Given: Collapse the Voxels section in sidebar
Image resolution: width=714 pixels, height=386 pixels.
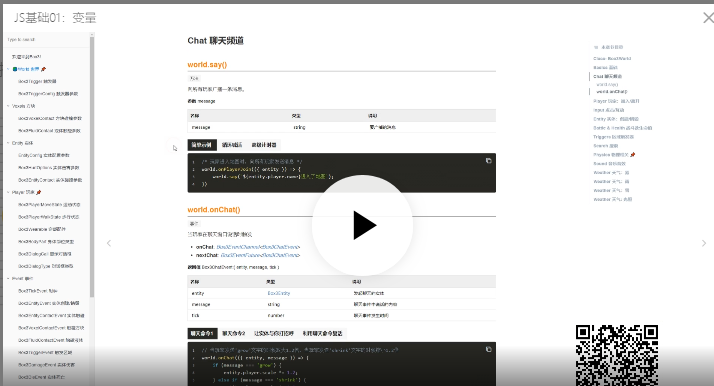Looking at the screenshot, I should pos(8,106).
